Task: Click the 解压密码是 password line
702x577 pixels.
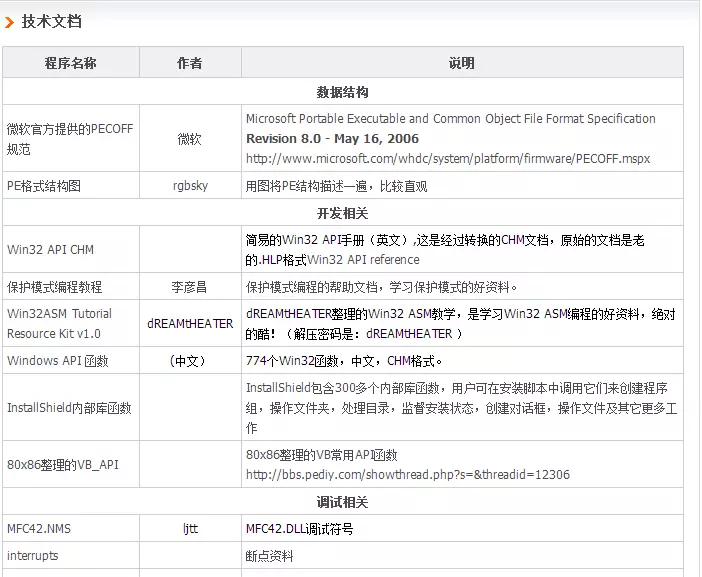Action: (354, 334)
